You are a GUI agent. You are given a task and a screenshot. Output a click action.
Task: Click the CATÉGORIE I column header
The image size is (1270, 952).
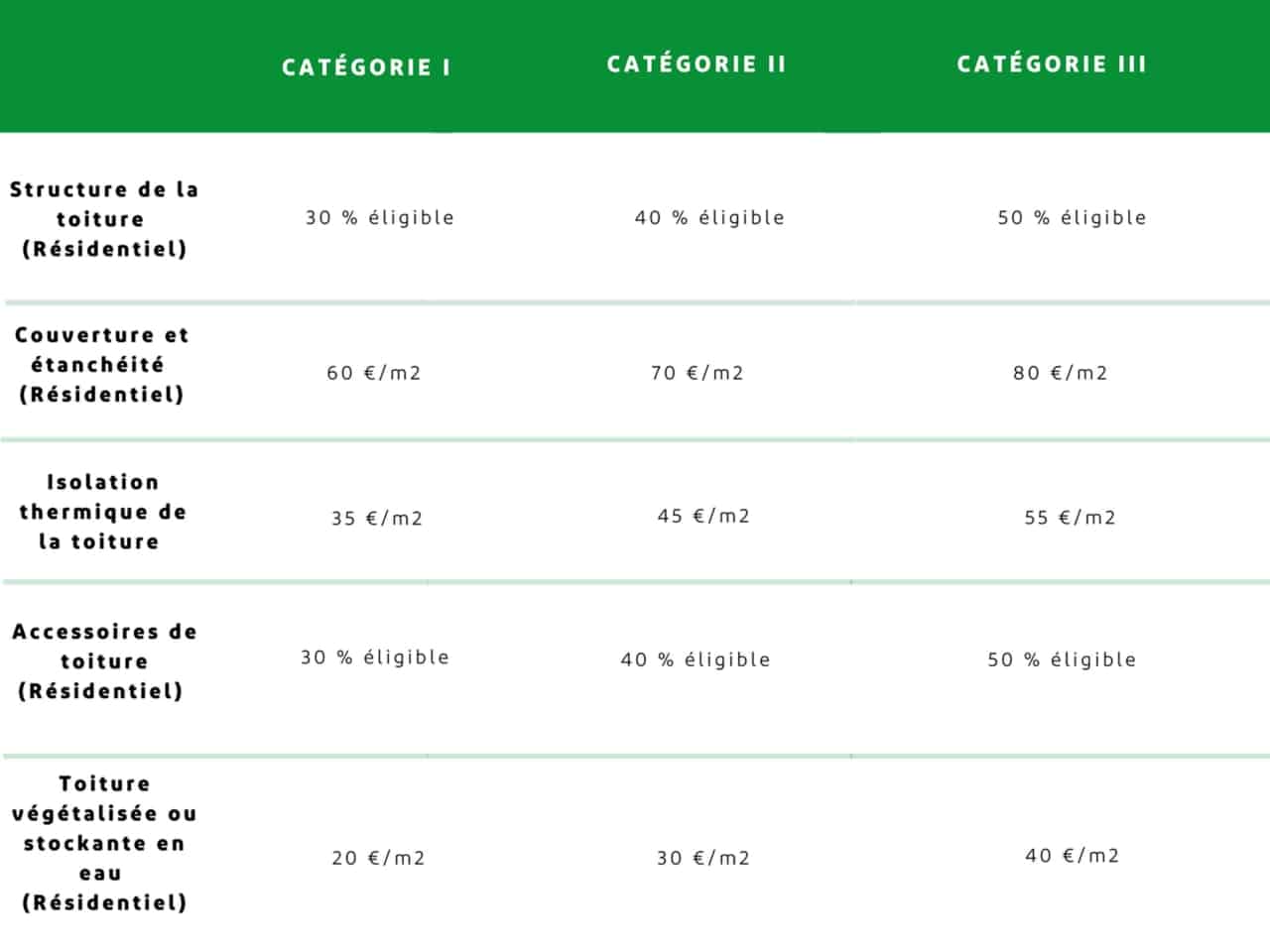coord(366,67)
